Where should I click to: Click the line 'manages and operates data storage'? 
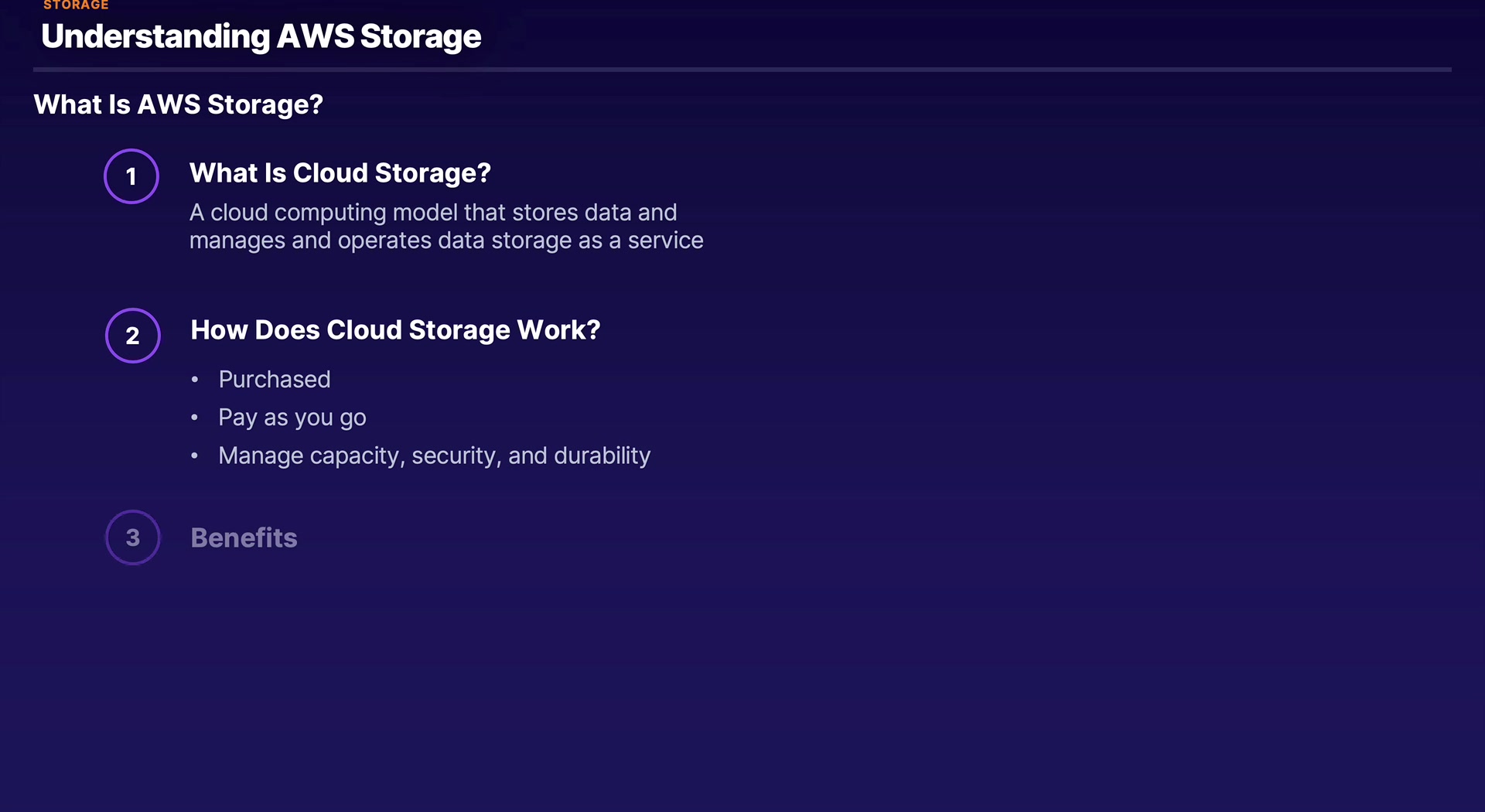tap(446, 241)
